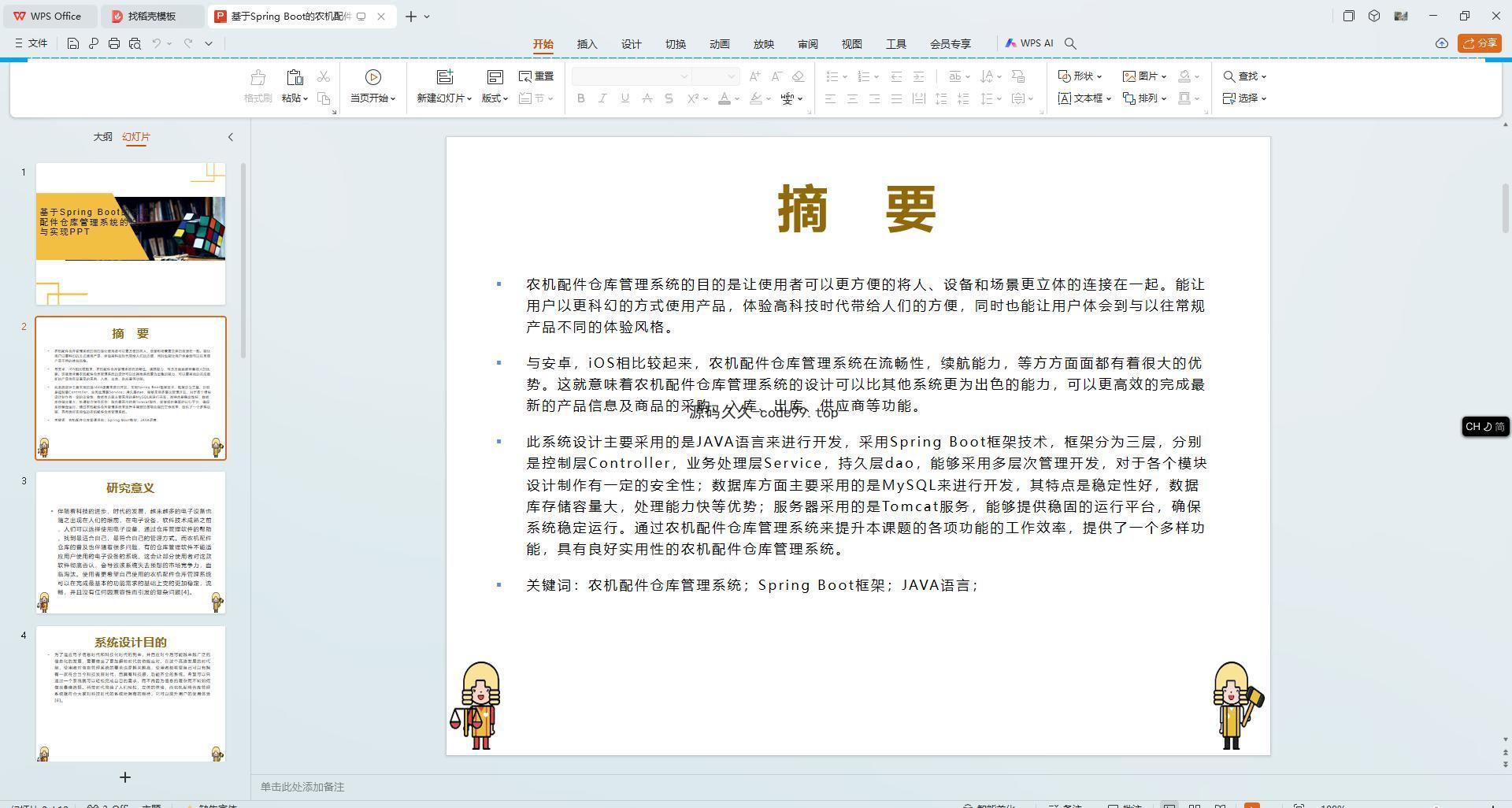Click the Undo arrow icon
This screenshot has height=808, width=1512.
pyautogui.click(x=157, y=43)
